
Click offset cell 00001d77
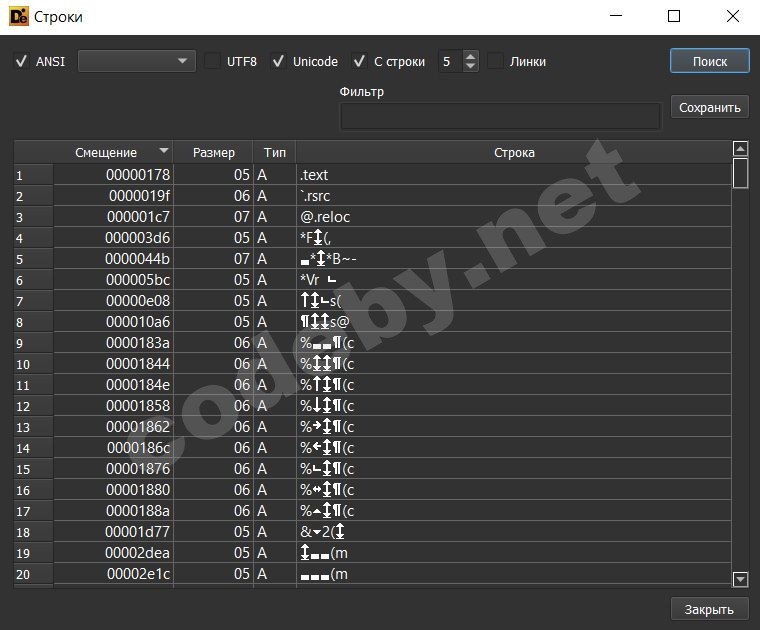tap(113, 532)
